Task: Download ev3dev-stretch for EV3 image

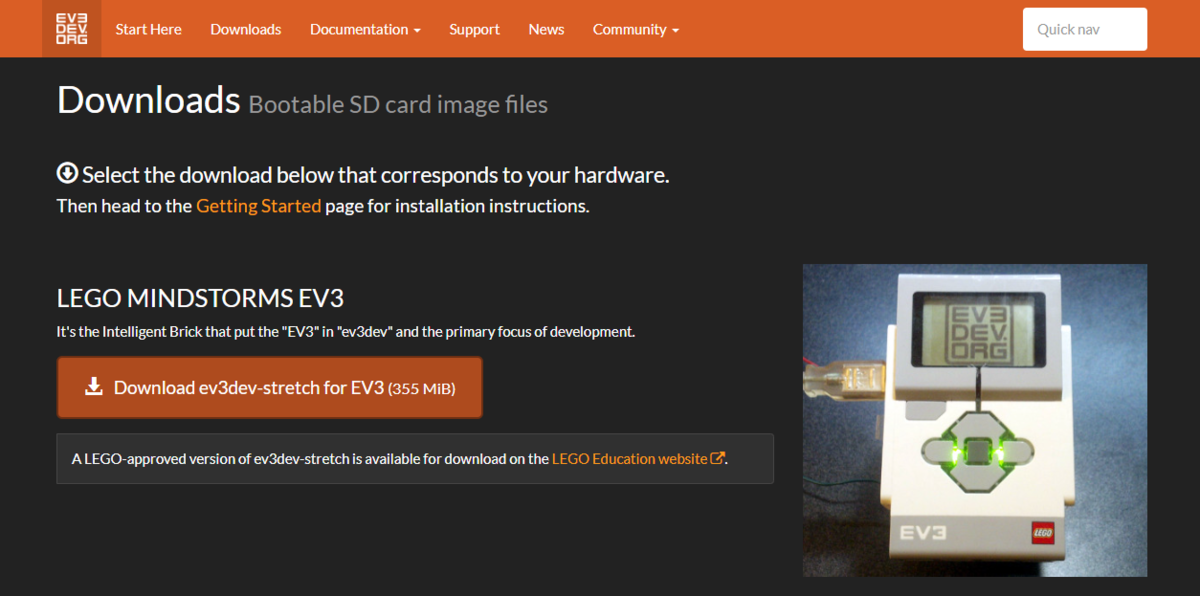Action: (270, 387)
